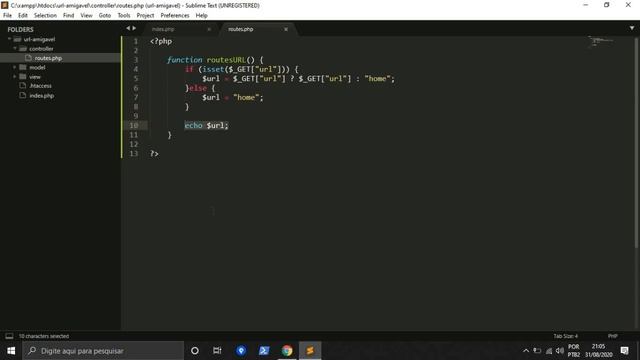This screenshot has width=640, height=360.
Task: Click the FOLDERS sidebar heading
Action: tap(20, 29)
